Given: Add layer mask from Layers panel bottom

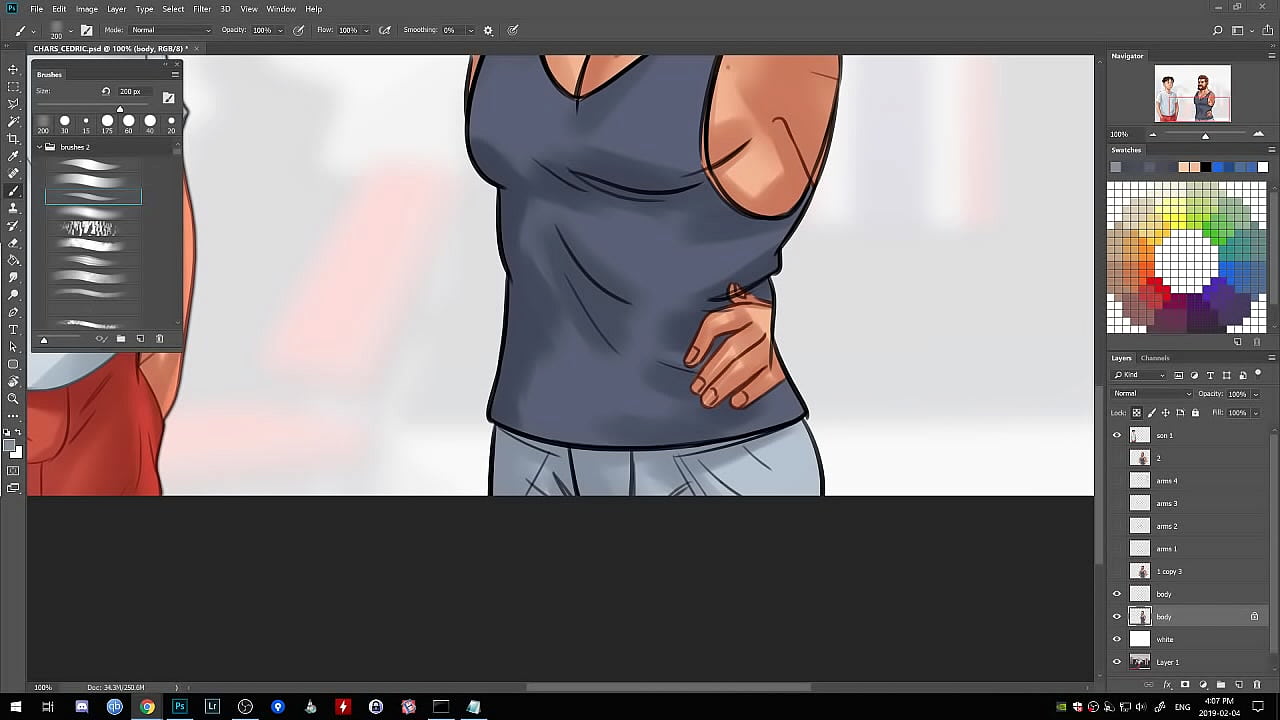Looking at the screenshot, I should click(1185, 685).
